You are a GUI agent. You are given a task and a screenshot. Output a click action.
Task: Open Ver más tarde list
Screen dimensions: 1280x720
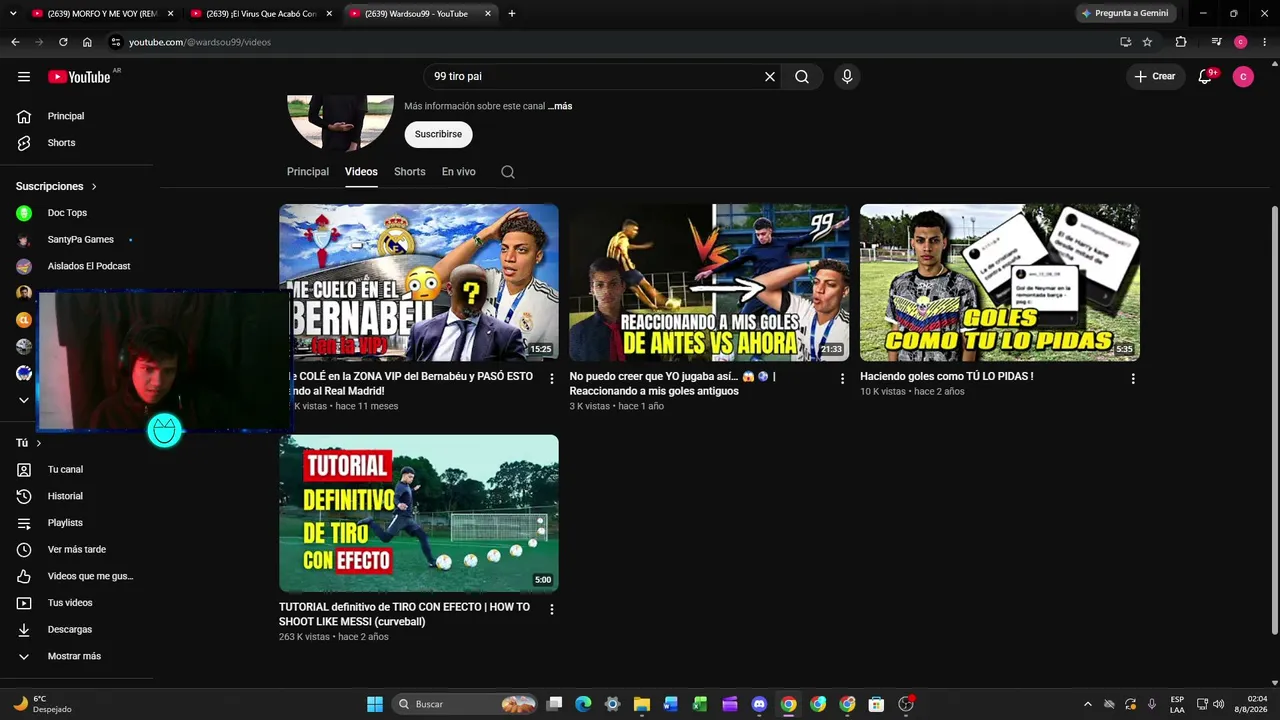click(x=77, y=549)
